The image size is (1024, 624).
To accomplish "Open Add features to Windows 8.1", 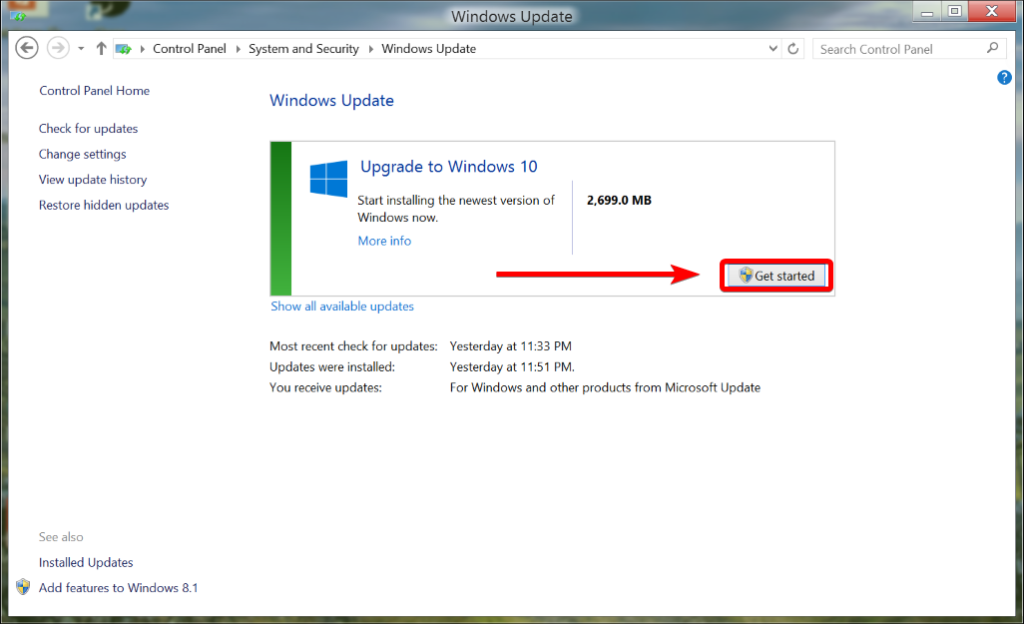I will [x=118, y=588].
